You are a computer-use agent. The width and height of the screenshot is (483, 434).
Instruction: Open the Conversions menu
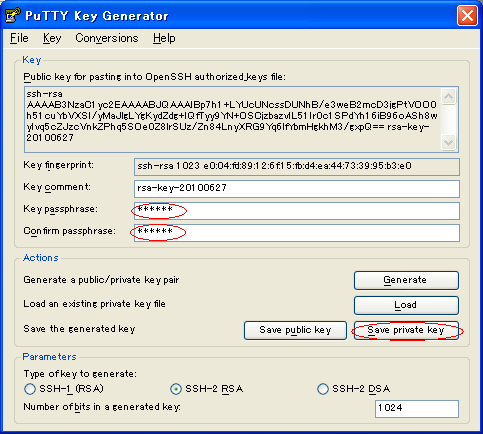107,38
